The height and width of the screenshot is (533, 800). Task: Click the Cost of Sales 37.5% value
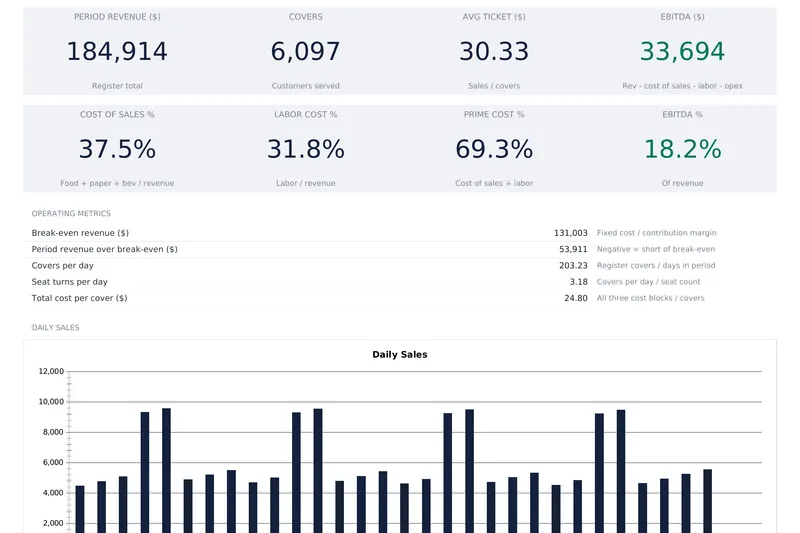117,149
